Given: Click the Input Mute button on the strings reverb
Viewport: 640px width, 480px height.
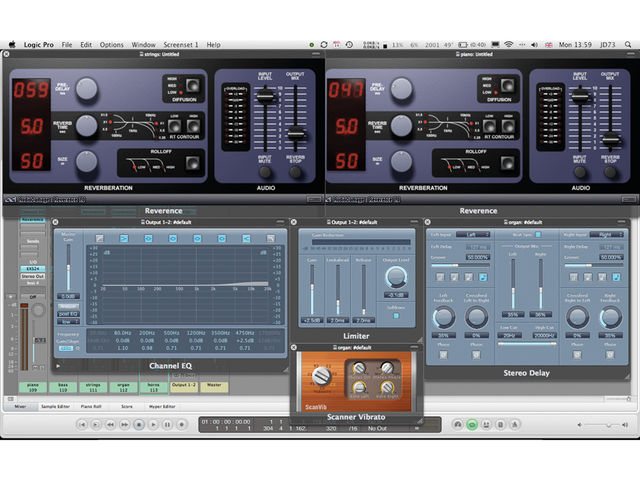Looking at the screenshot, I should [x=264, y=172].
